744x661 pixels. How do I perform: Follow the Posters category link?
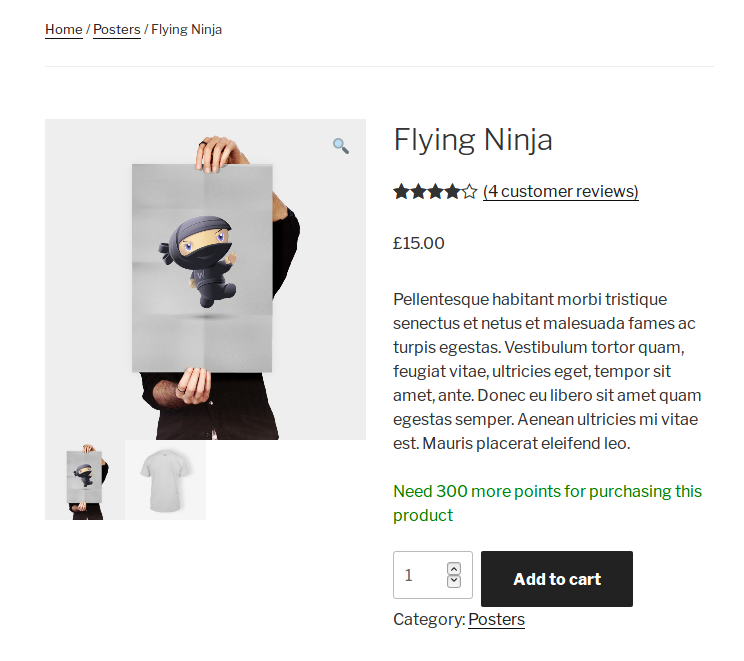[496, 619]
